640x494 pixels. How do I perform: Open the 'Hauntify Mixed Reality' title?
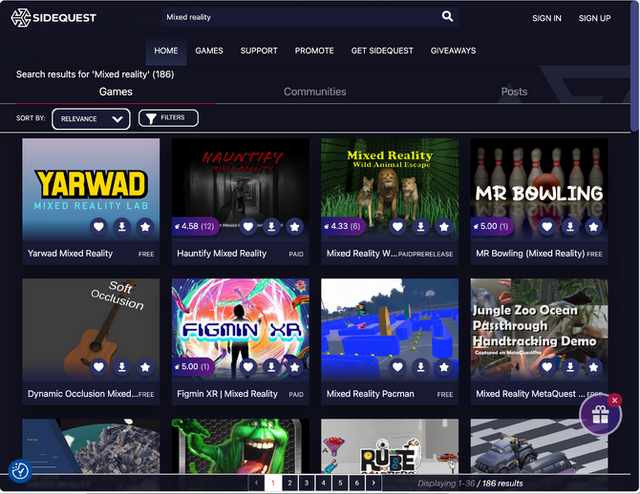(x=222, y=254)
